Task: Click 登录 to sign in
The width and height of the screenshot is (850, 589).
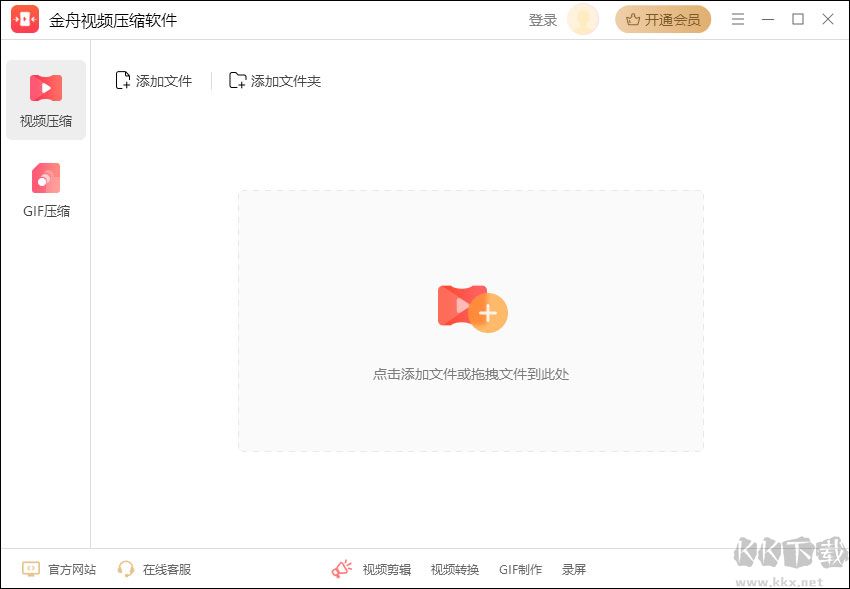Action: [541, 19]
